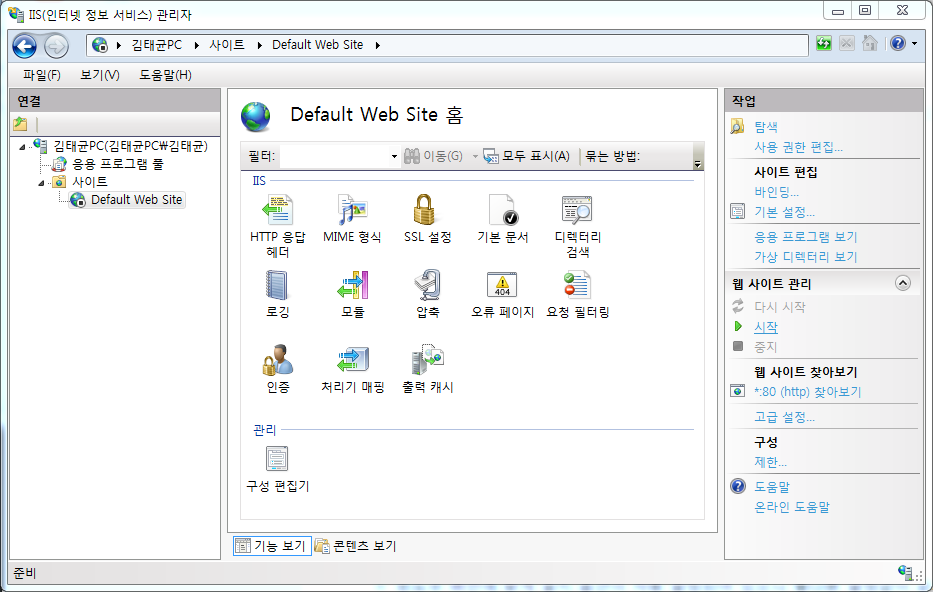This screenshot has width=933, height=592.
Task: Open the HTTP 응답 헤더 feature
Action: (277, 225)
